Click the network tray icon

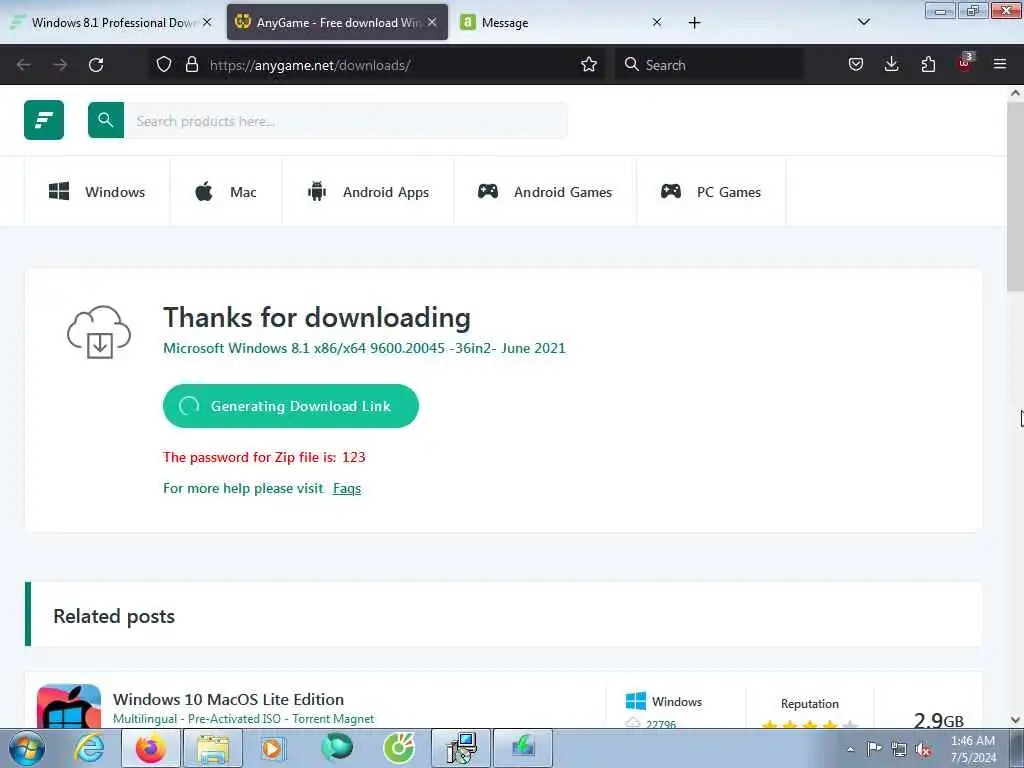click(x=899, y=749)
